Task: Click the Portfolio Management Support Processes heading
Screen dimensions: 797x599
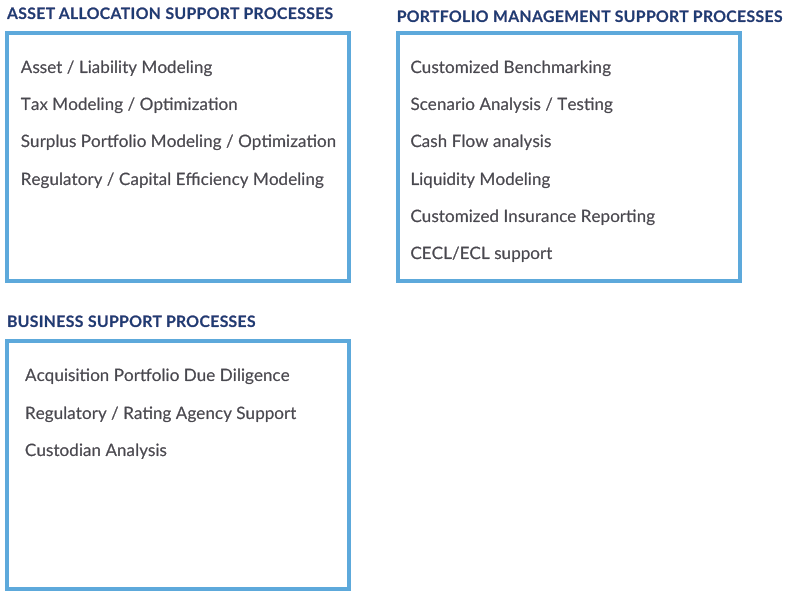Action: pyautogui.click(x=589, y=17)
